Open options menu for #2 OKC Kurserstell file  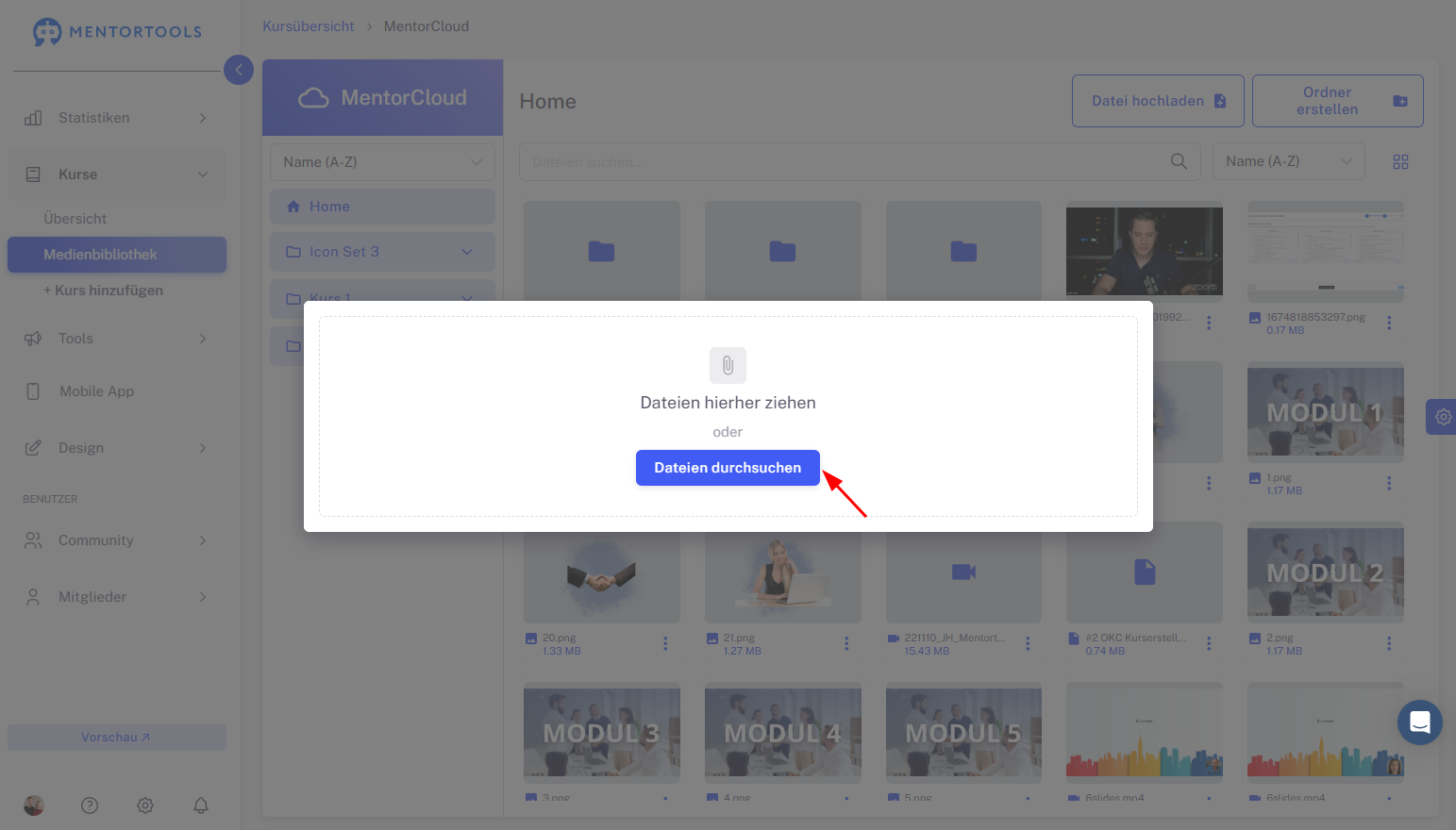click(x=1209, y=643)
